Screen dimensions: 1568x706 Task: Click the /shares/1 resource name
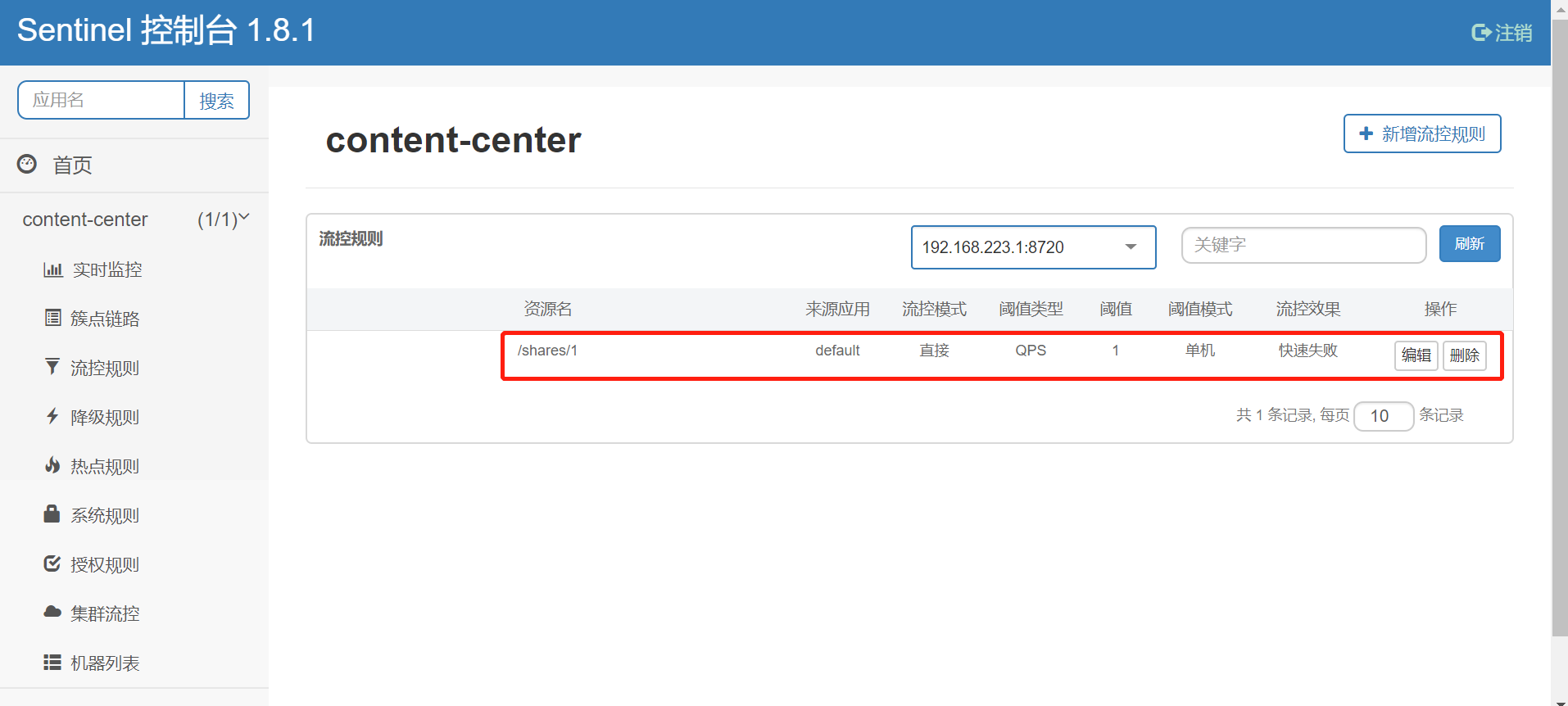click(547, 351)
